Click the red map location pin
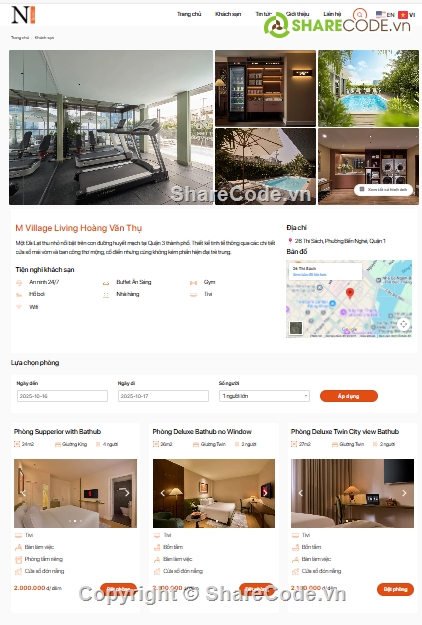 click(350, 293)
